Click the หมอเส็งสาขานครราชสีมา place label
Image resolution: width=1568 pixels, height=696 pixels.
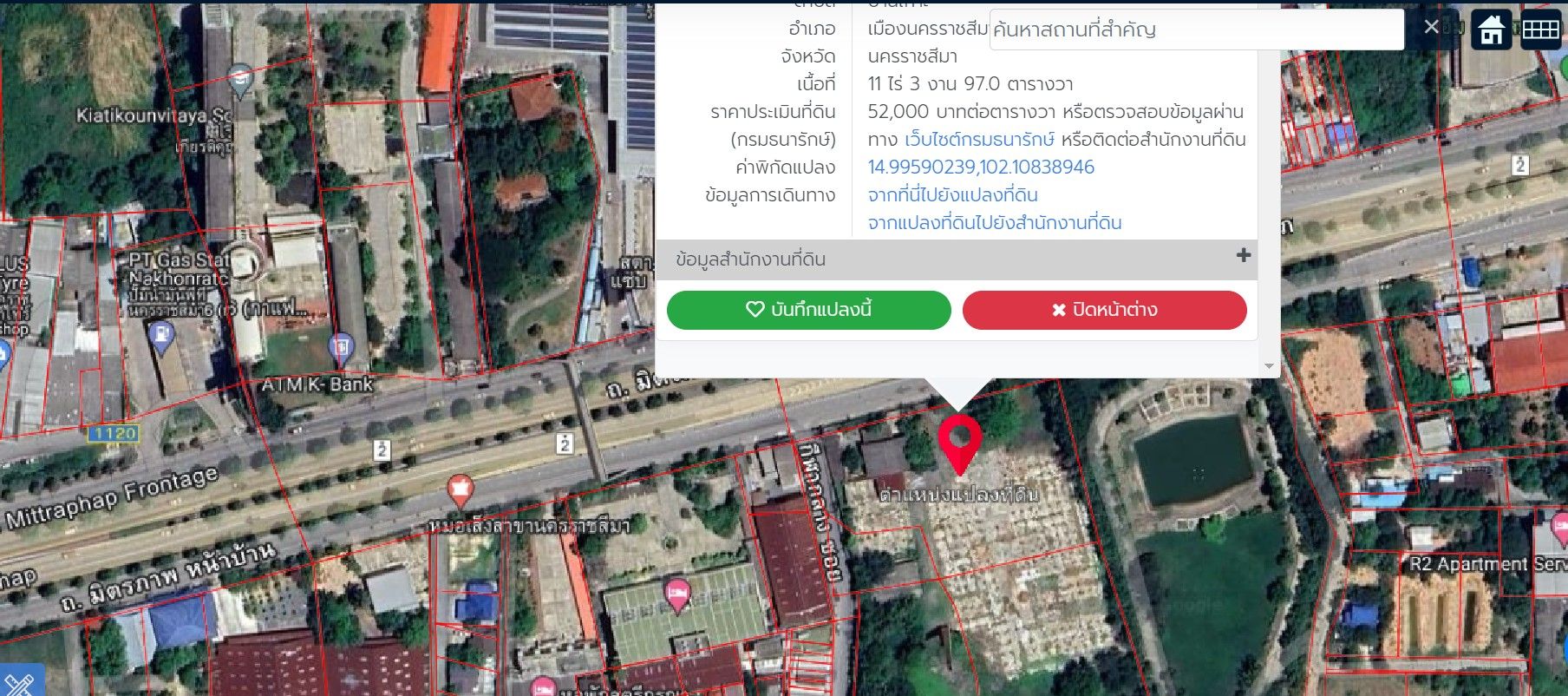(529, 526)
